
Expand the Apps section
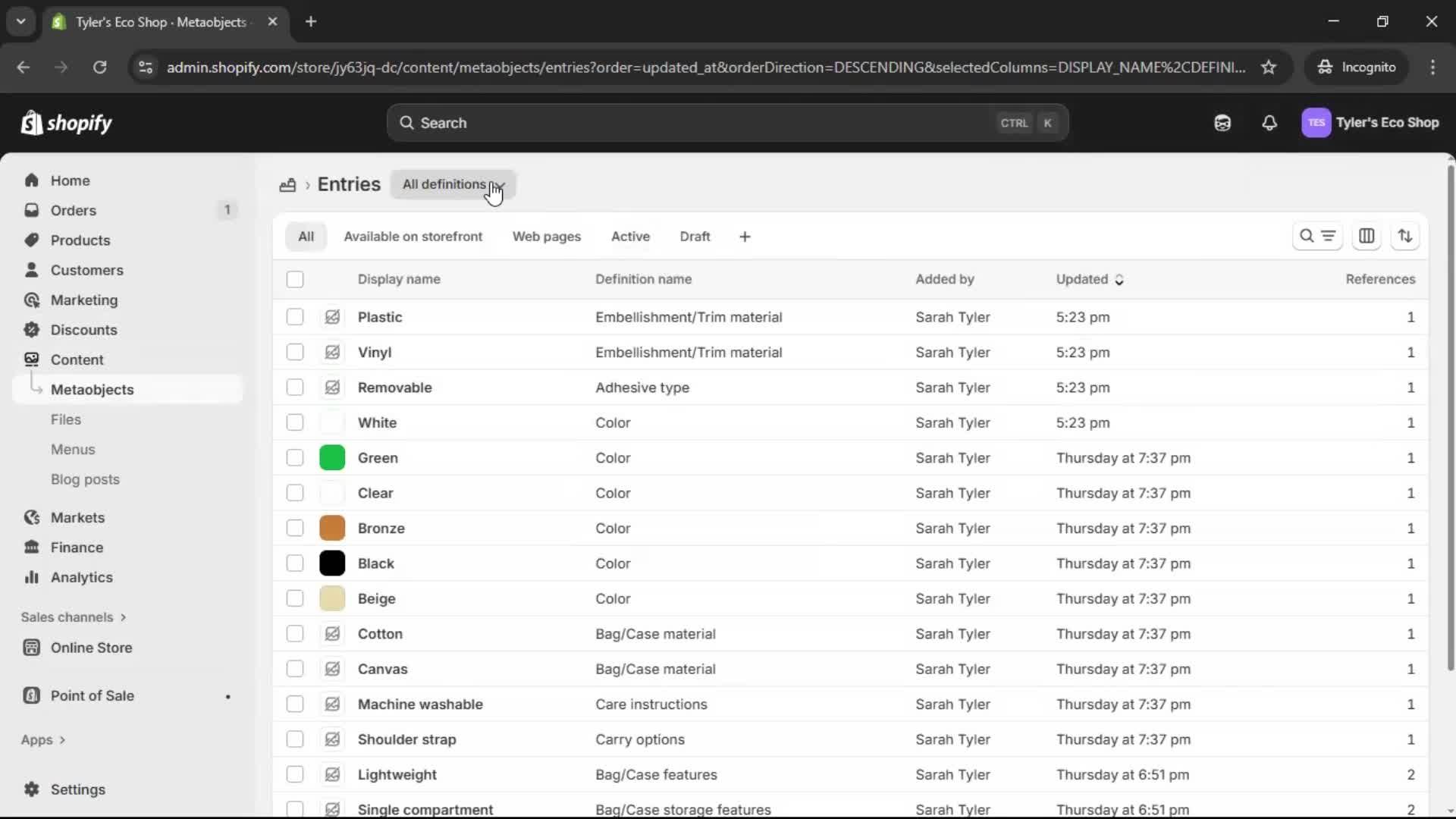[x=43, y=739]
